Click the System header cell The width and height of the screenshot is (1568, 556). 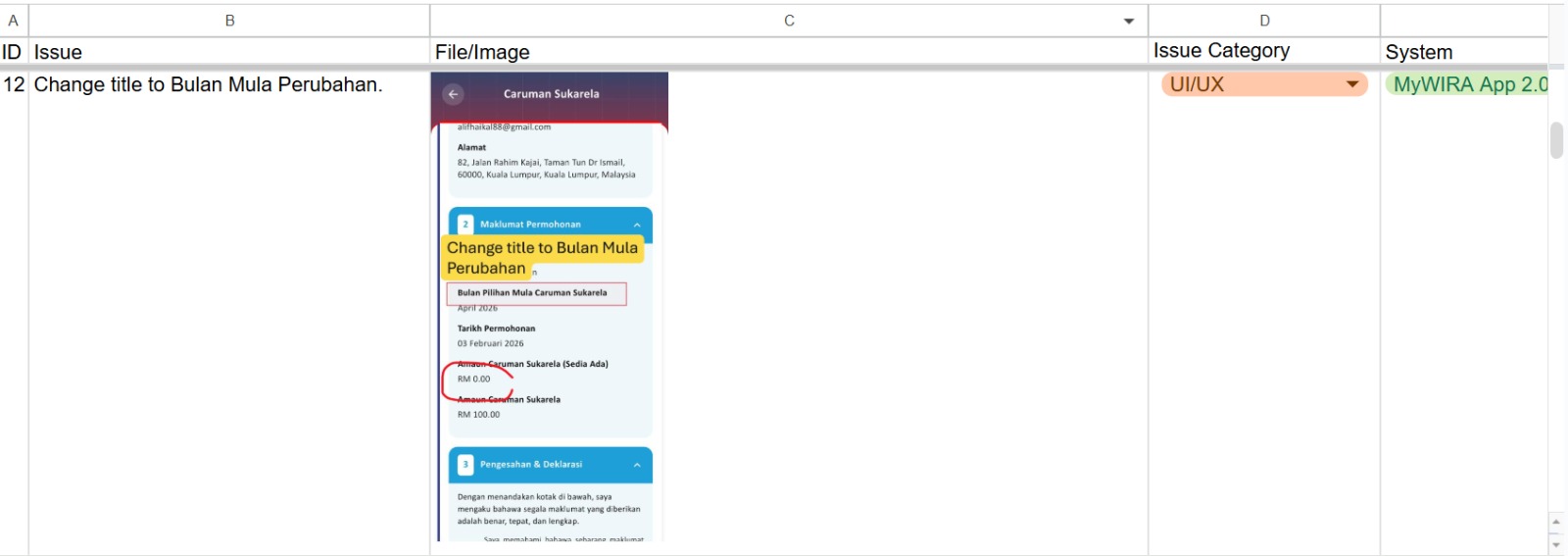1464,52
